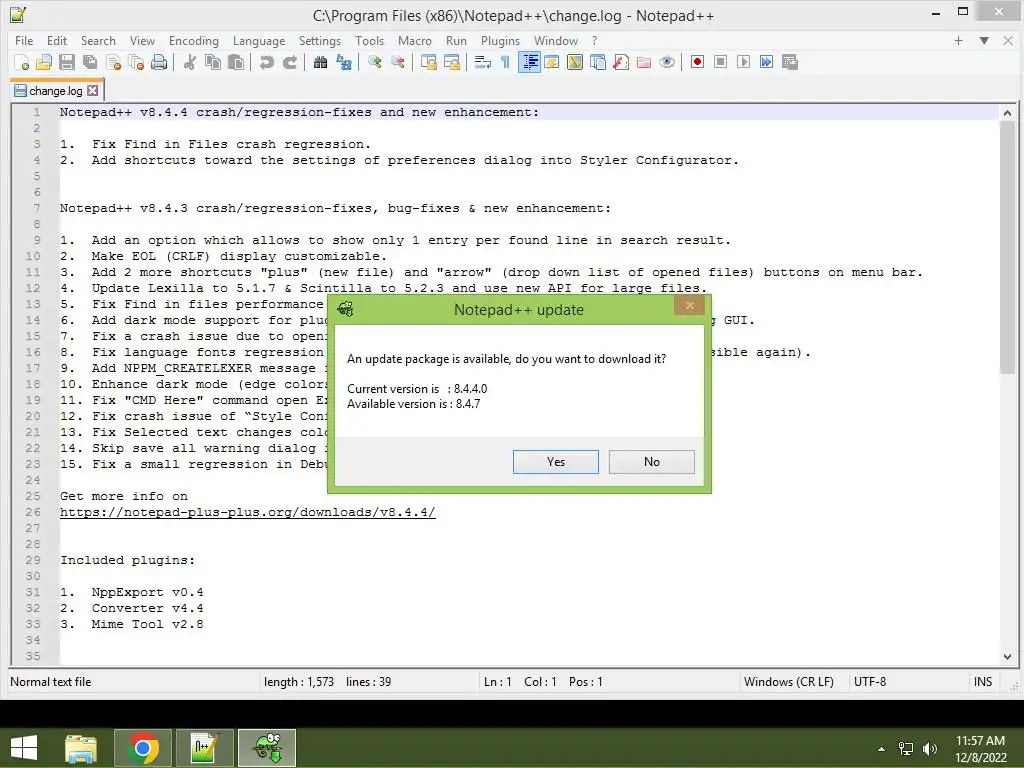The height and width of the screenshot is (768, 1024).
Task: Click the Copy toolbar icon
Action: (x=213, y=62)
